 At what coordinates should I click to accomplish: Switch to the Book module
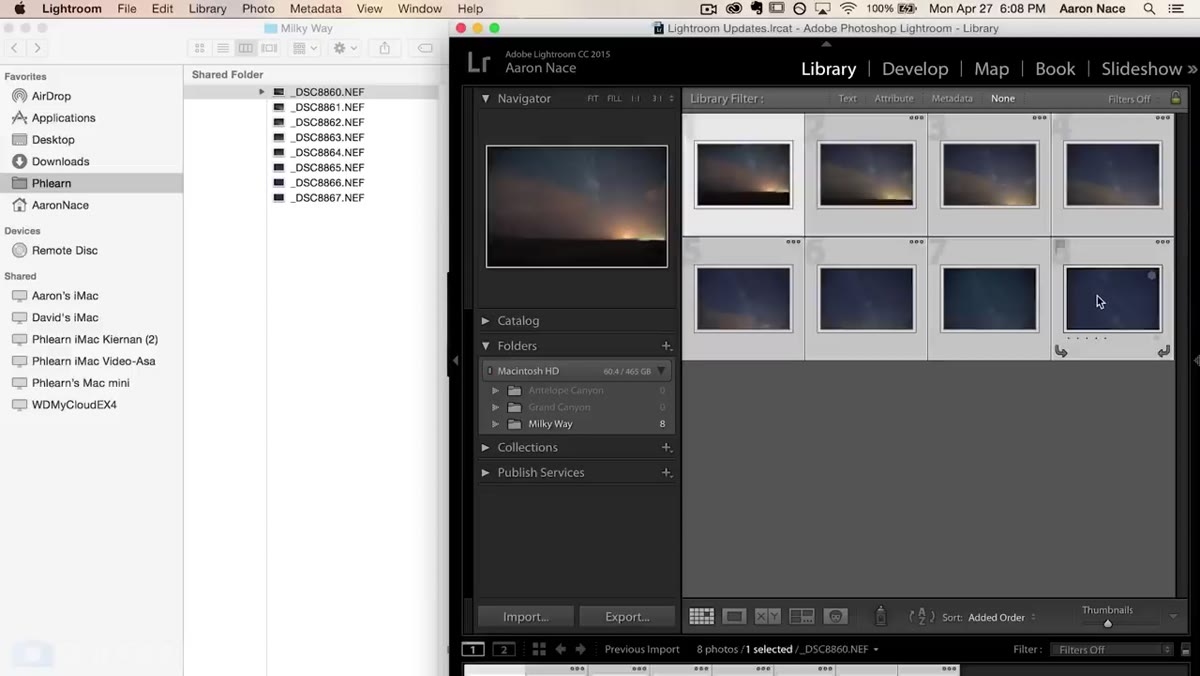(x=1055, y=69)
